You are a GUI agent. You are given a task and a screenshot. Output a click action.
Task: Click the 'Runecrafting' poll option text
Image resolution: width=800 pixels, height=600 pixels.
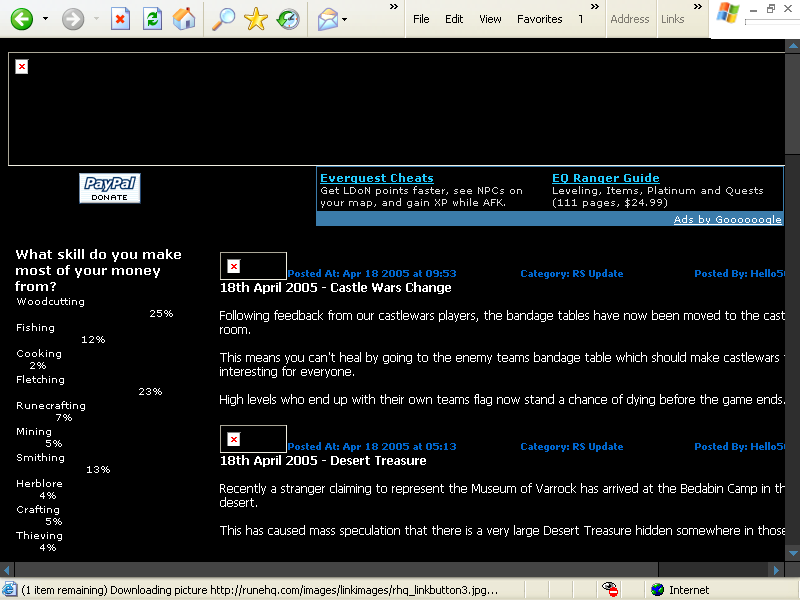(51, 406)
